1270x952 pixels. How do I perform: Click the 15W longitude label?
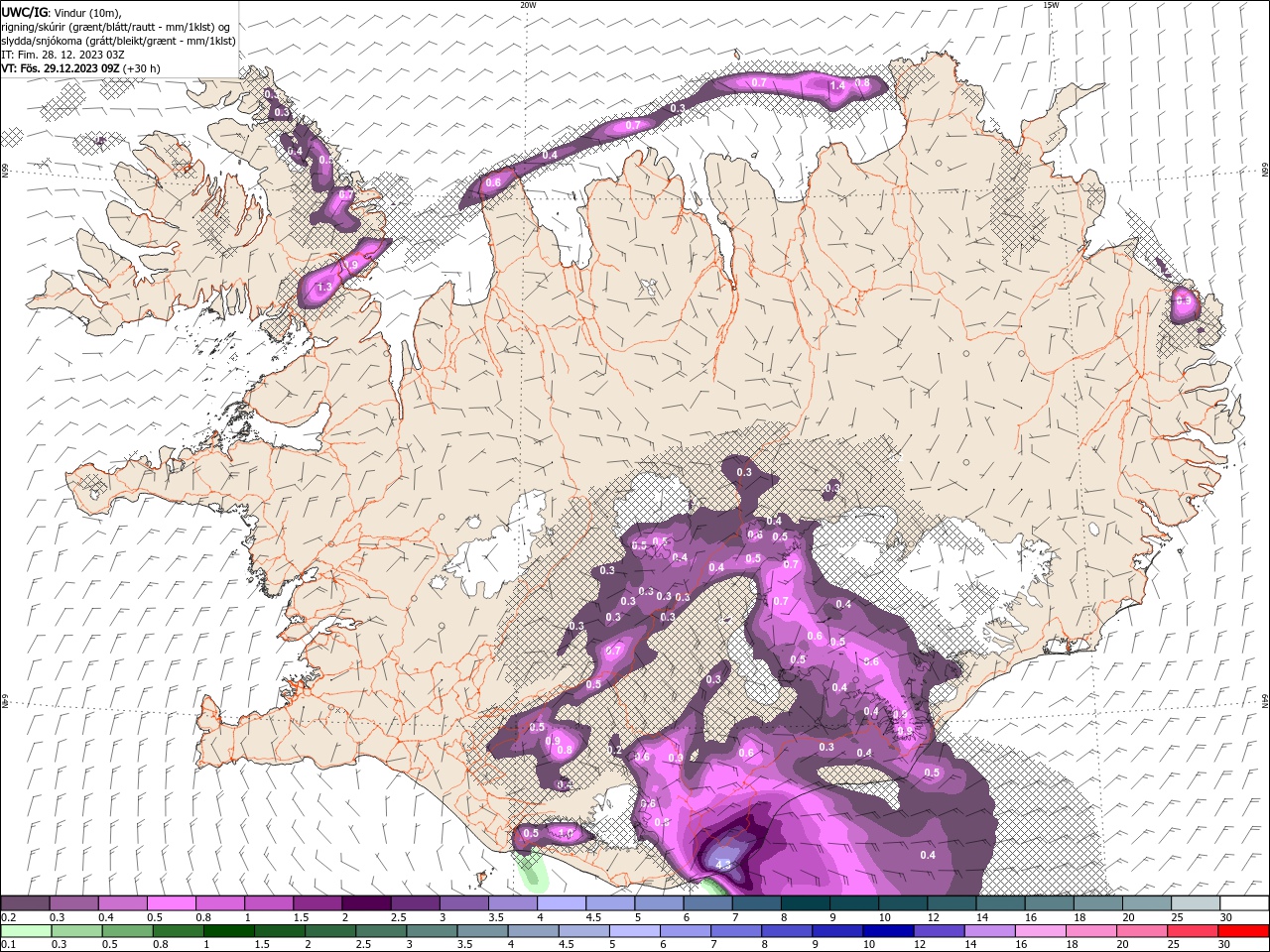tap(1051, 5)
